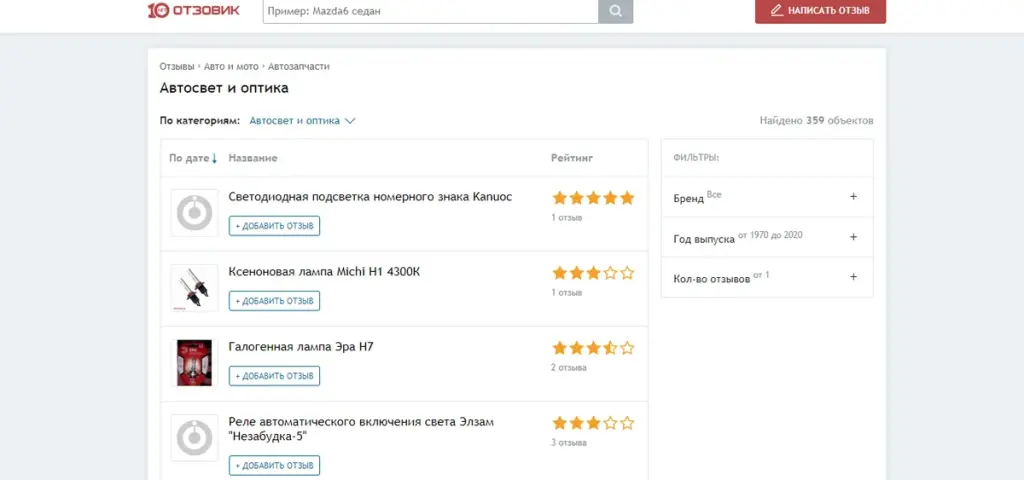Viewport: 1024px width, 480px height.
Task: Click the Otzovik logo icon
Action: [157, 11]
